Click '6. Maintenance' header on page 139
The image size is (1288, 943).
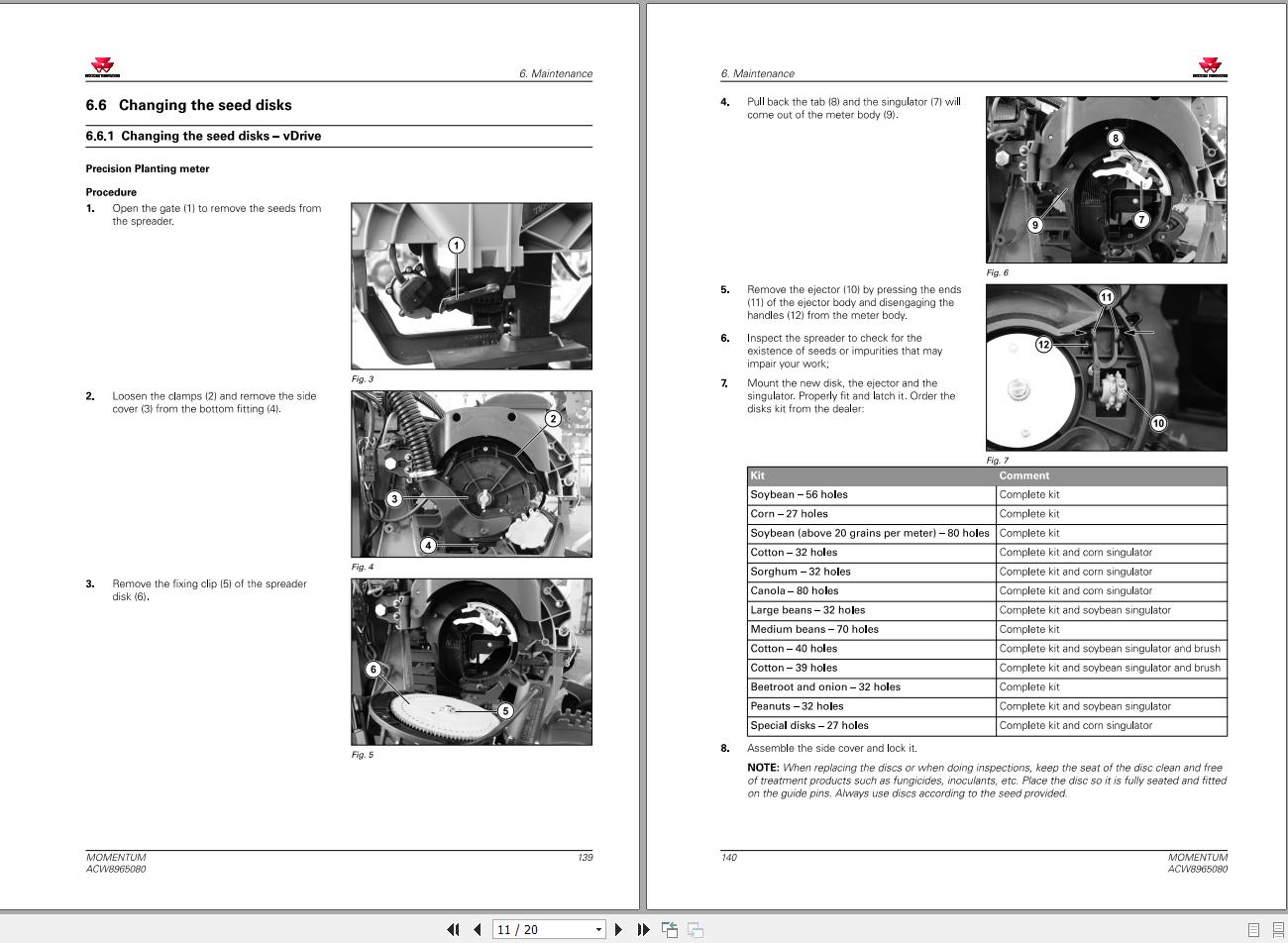(x=556, y=73)
